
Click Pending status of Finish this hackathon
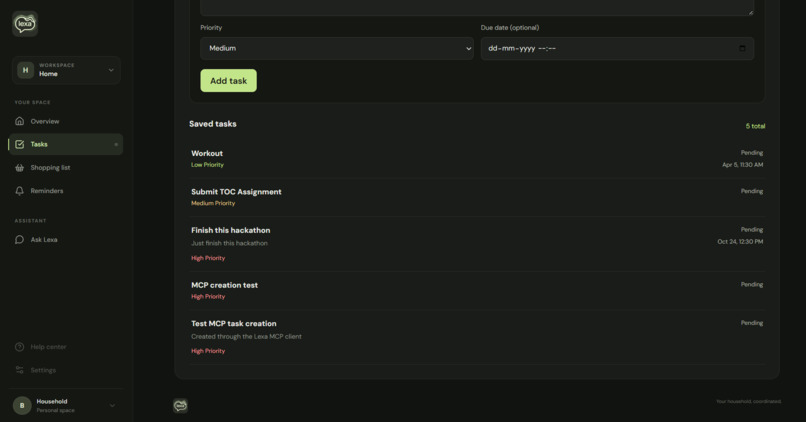(752, 230)
